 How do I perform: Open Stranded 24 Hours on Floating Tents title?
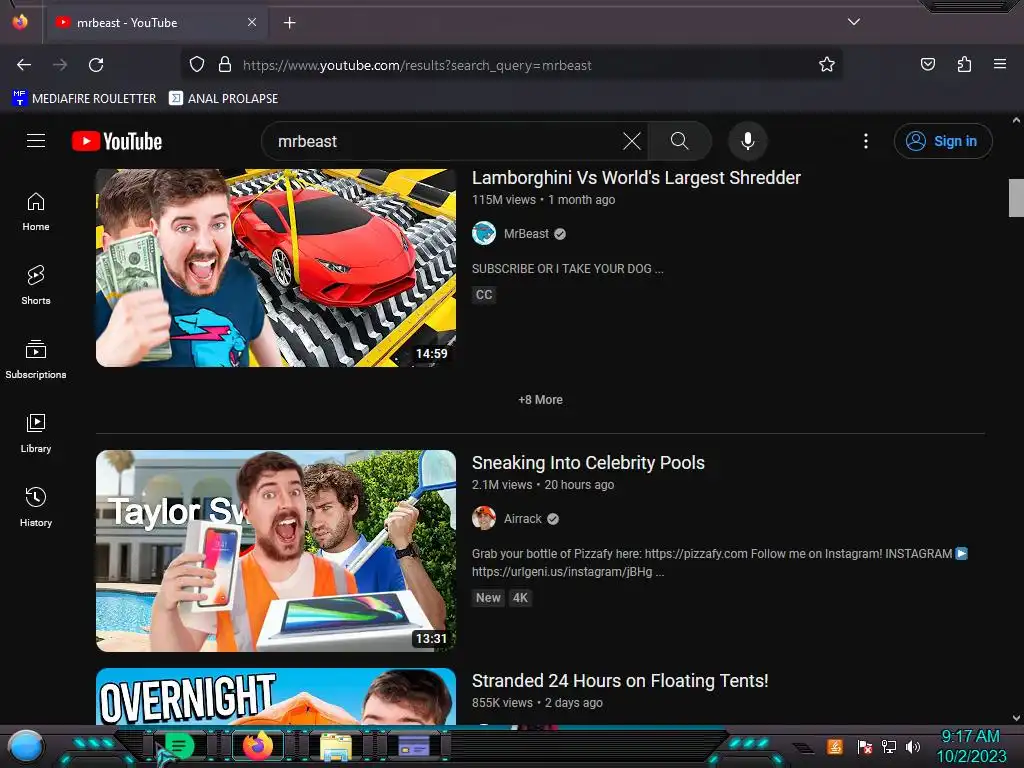[620, 680]
